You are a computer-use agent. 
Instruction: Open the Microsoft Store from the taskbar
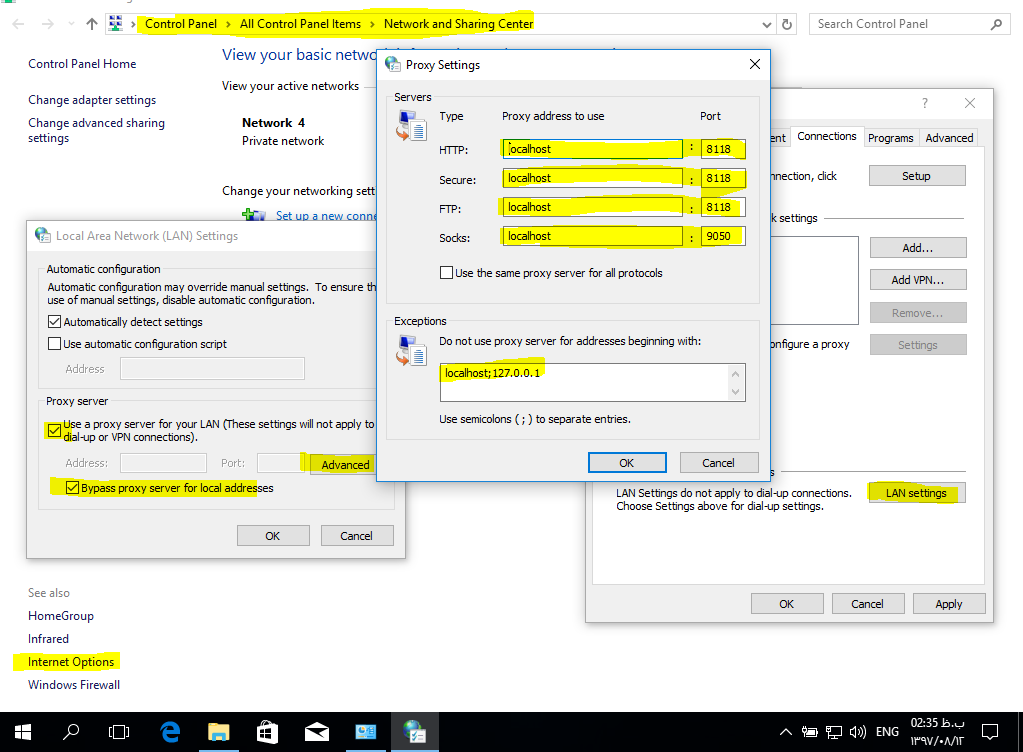(267, 732)
